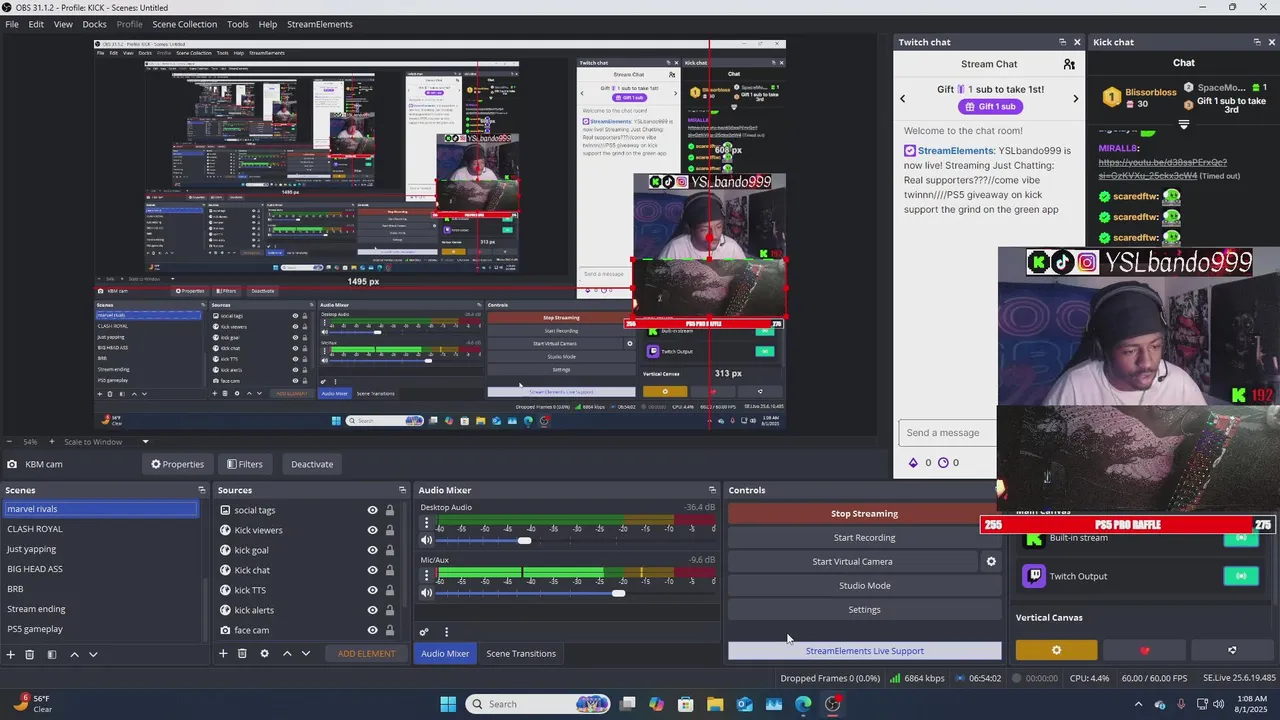
Task: Click Send a message field in Twitch chat
Action: click(x=947, y=433)
